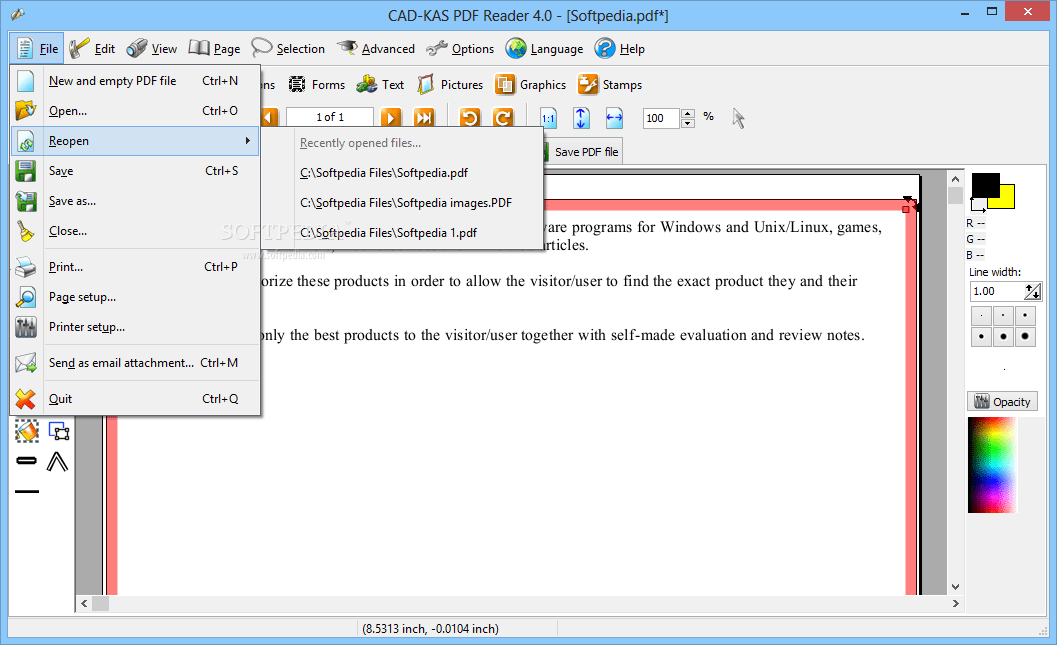Select the caret-shaped polyline tool
Screen dimensions: 1057x645
click(x=58, y=462)
